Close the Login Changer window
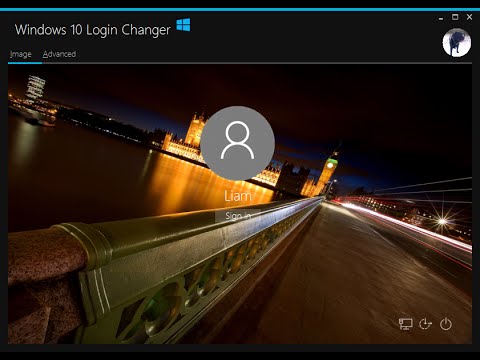Image resolution: width=480 pixels, height=360 pixels. 469,17
